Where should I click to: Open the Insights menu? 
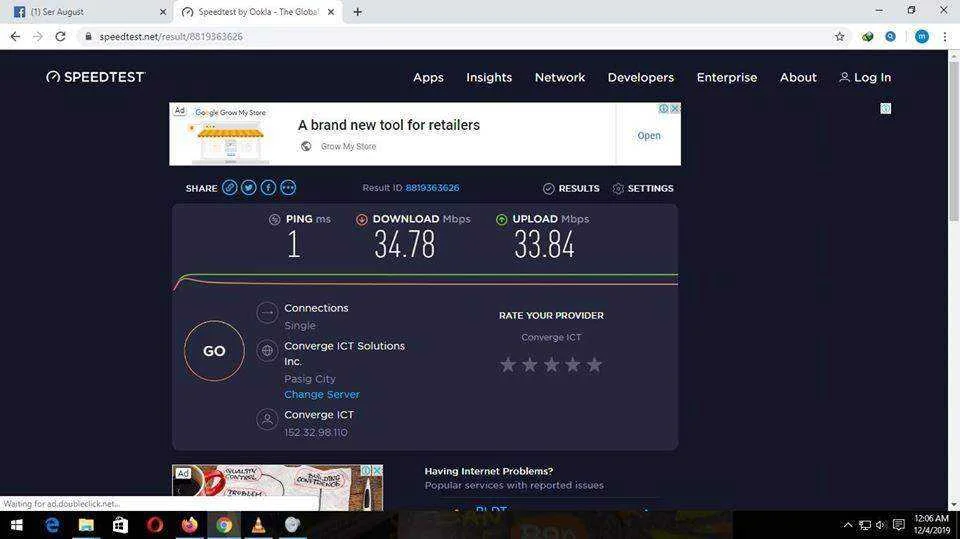coord(489,77)
